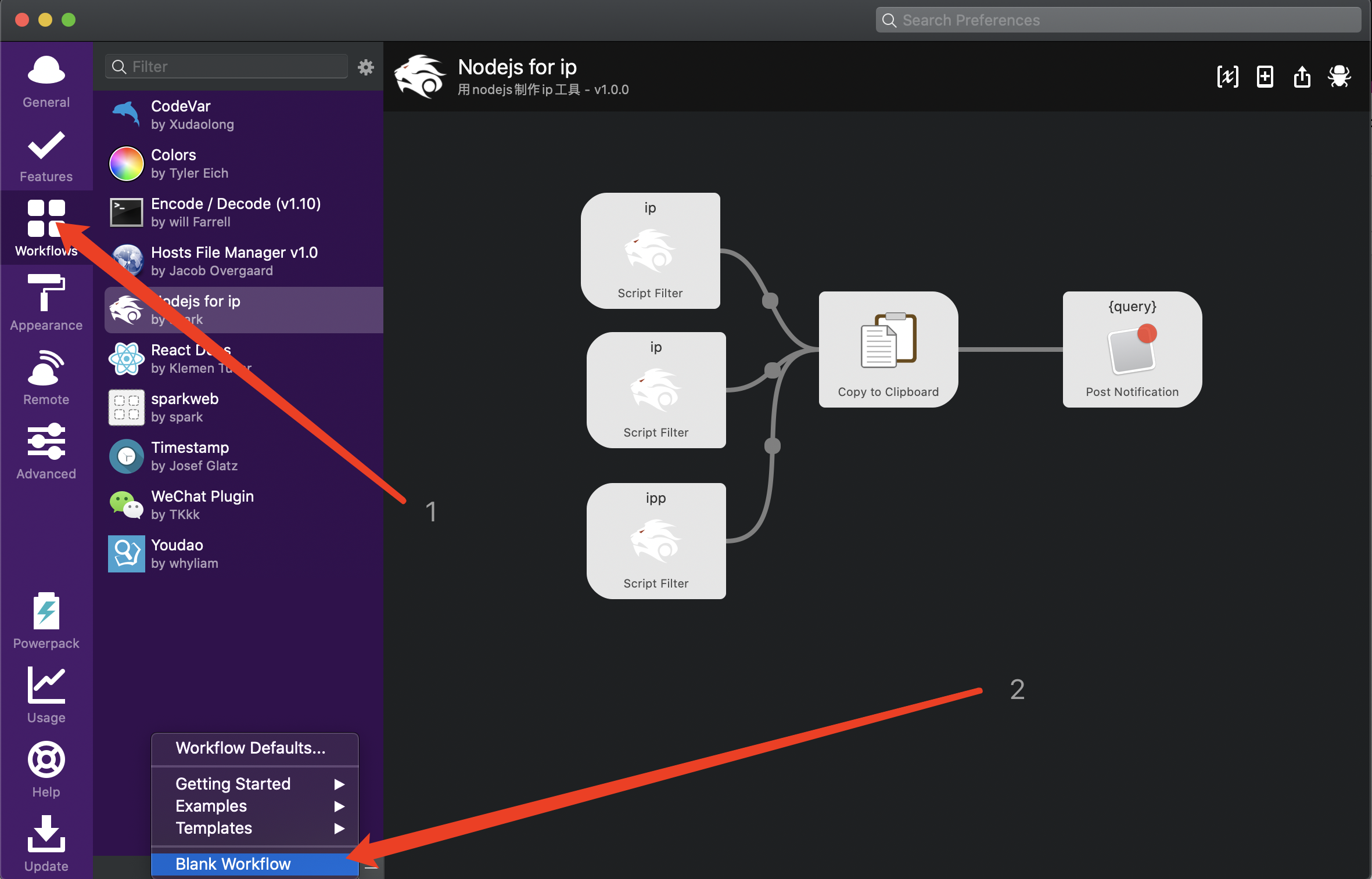Select the Hosts File Manager v1.0 workflow

(244, 261)
